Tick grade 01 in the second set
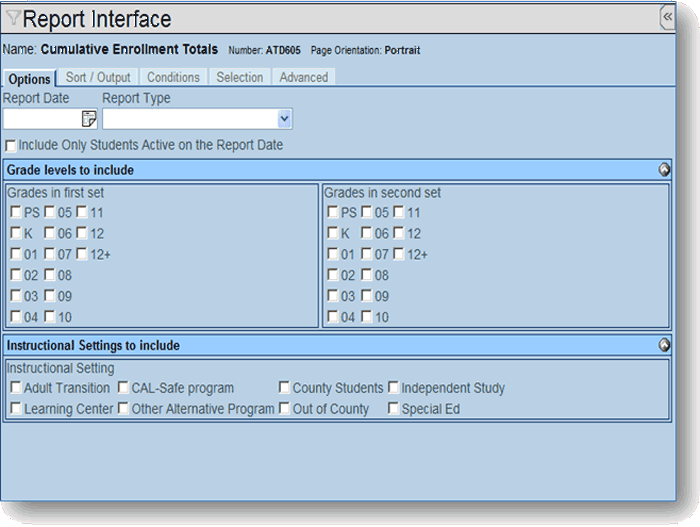The width and height of the screenshot is (700, 527). (333, 254)
